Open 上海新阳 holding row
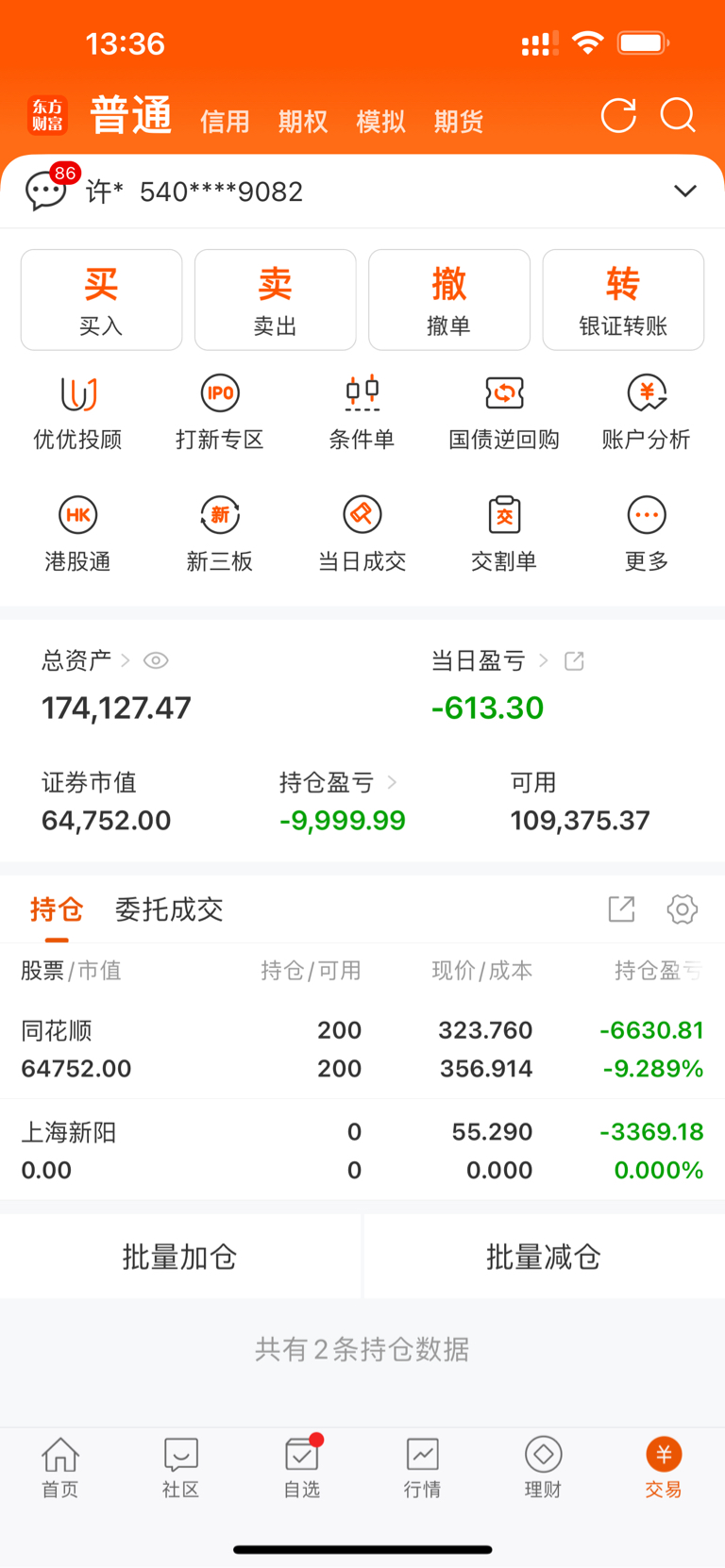Image resolution: width=725 pixels, height=1568 pixels. 362,1150
